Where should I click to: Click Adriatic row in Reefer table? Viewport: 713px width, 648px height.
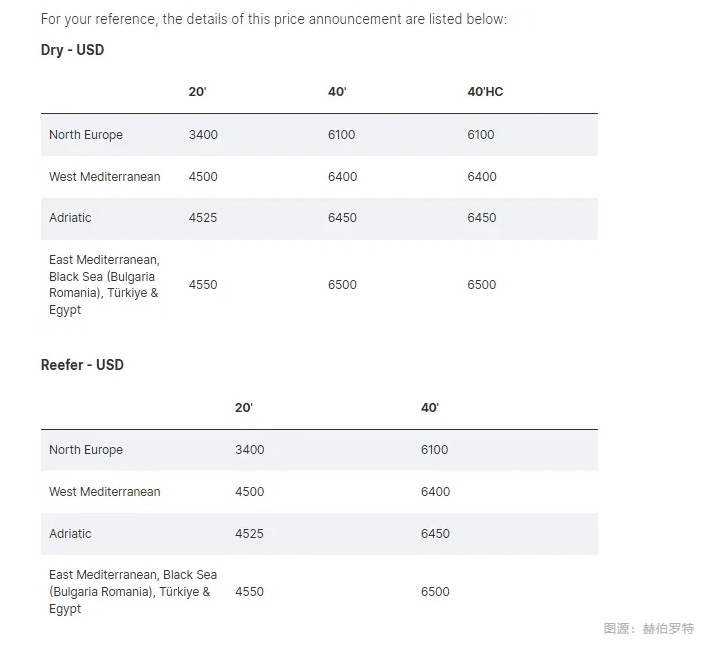click(319, 534)
